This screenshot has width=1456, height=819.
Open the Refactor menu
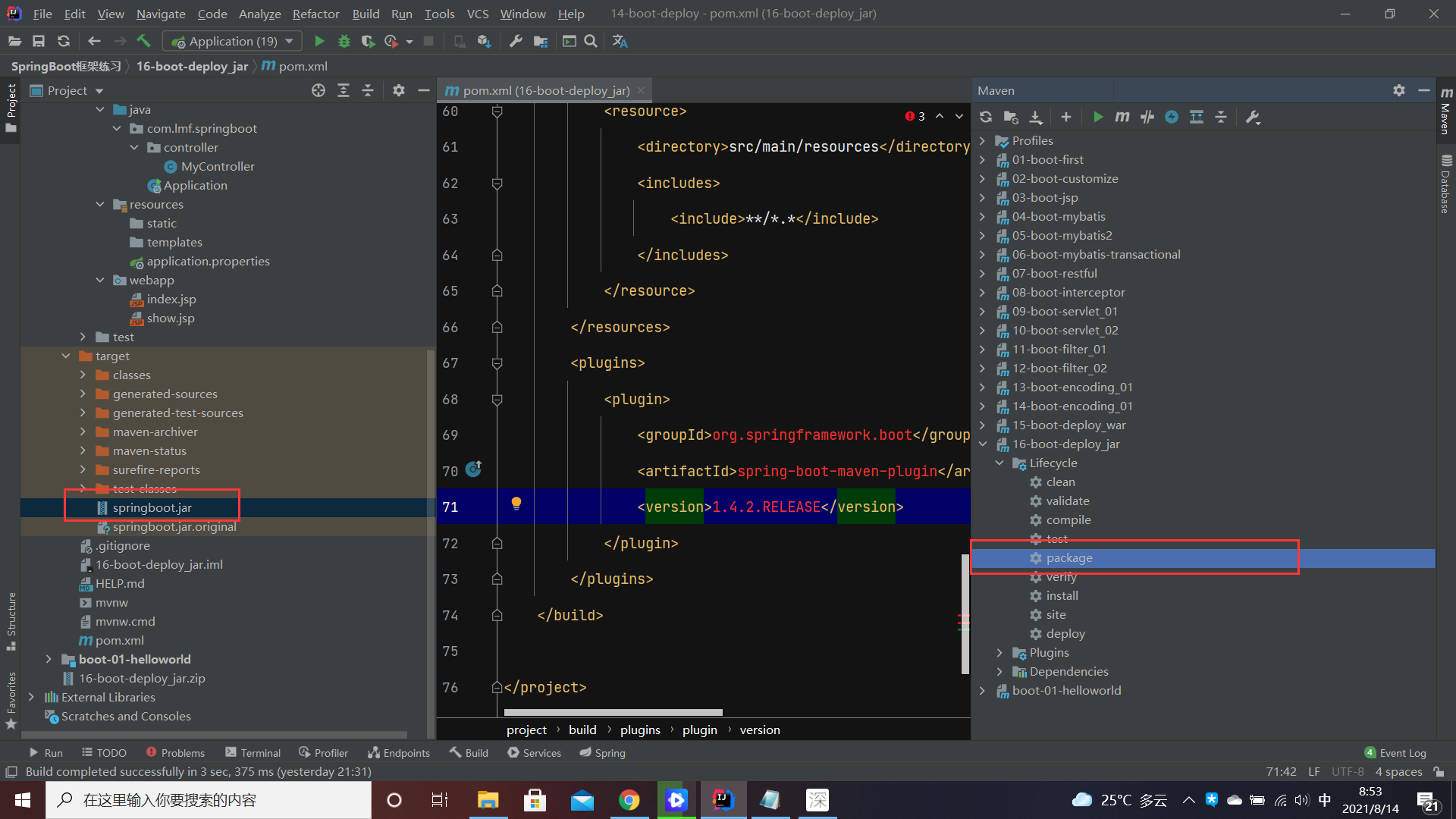click(x=315, y=14)
